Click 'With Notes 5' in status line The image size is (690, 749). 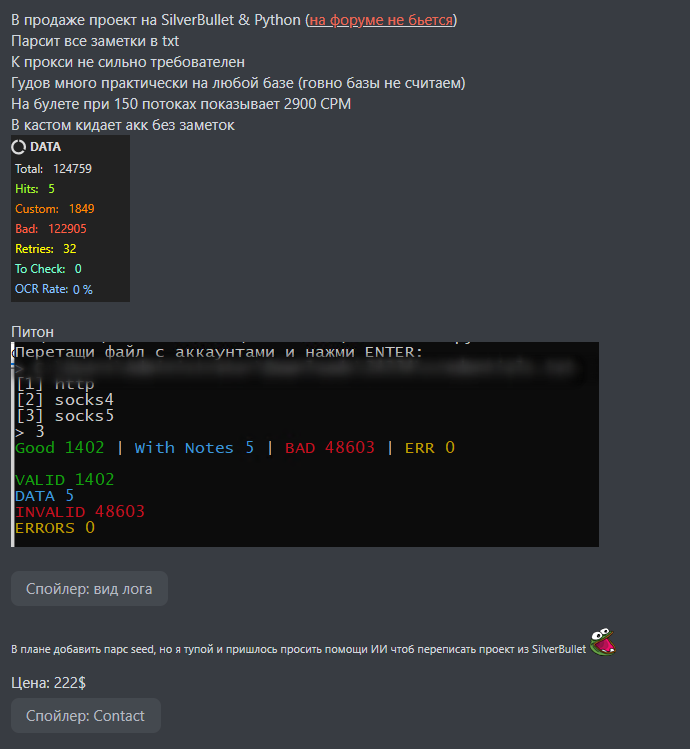click(194, 448)
